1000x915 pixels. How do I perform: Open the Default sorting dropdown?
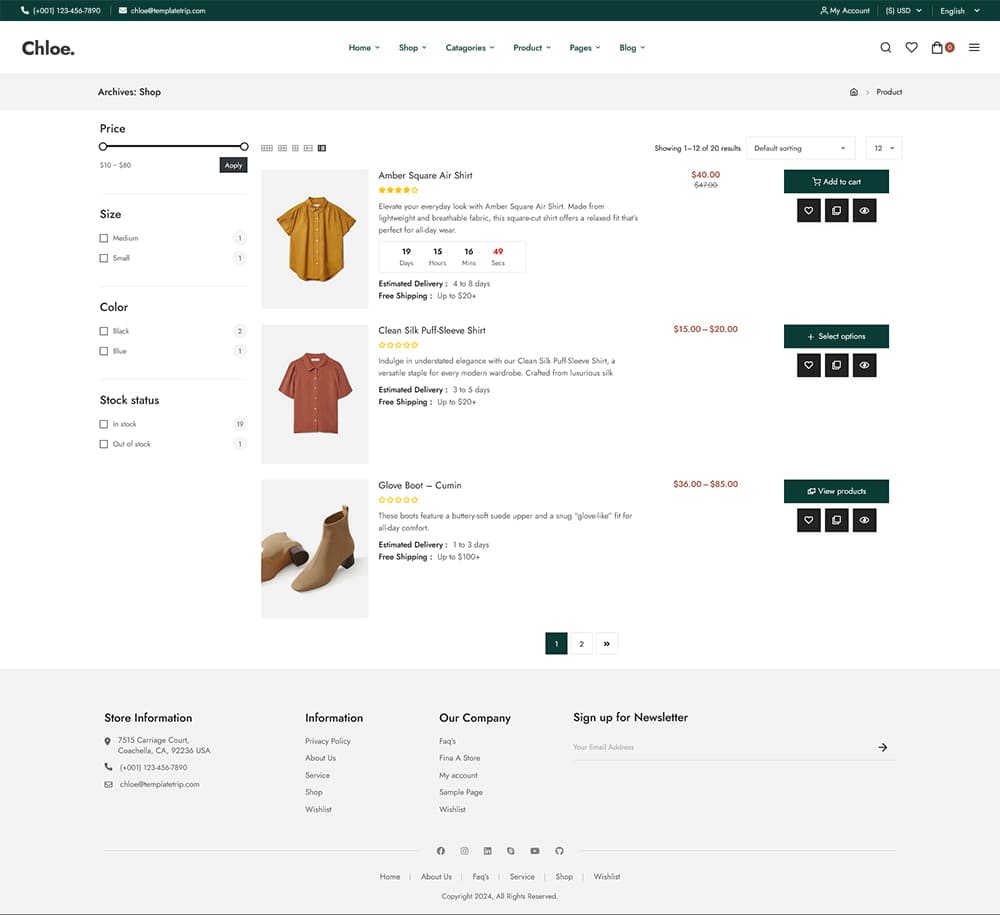coord(800,147)
